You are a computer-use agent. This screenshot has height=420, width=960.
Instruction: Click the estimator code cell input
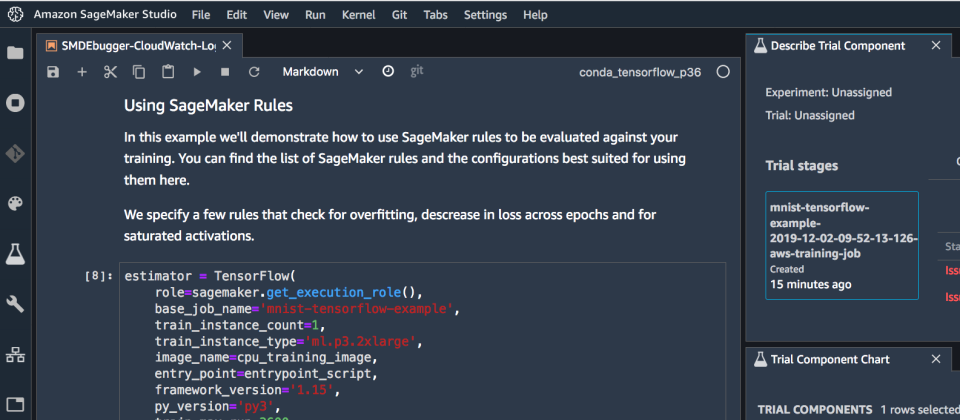point(422,341)
